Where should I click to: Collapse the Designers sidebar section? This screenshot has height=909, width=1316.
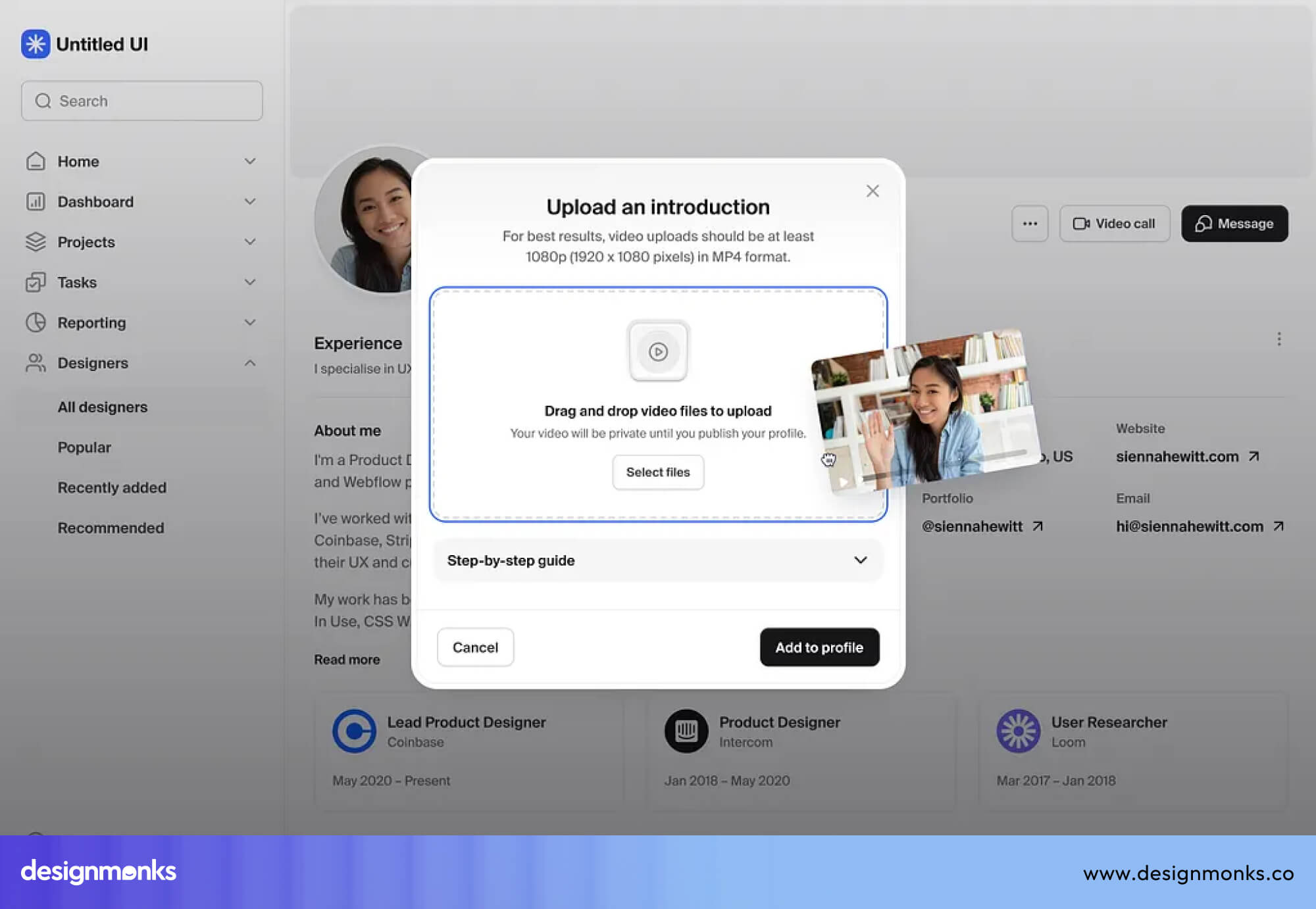coord(249,362)
